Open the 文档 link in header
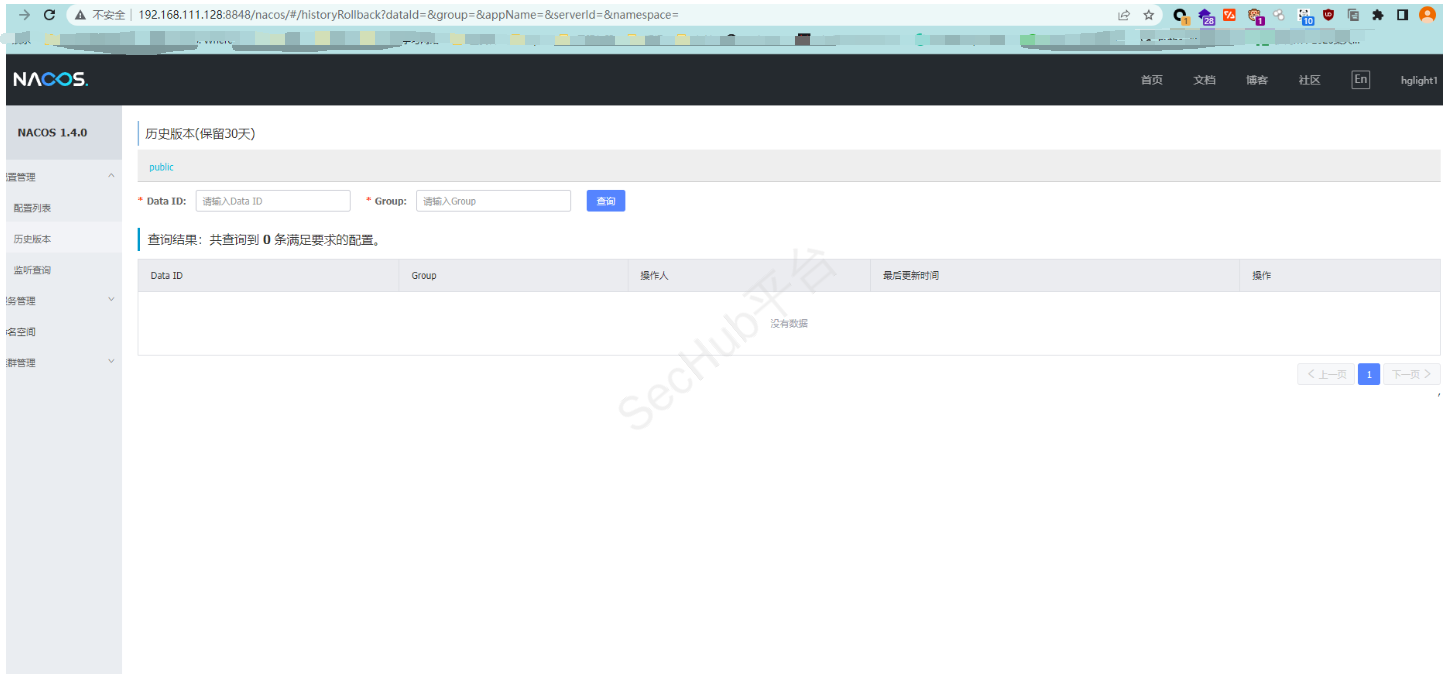 (1204, 80)
